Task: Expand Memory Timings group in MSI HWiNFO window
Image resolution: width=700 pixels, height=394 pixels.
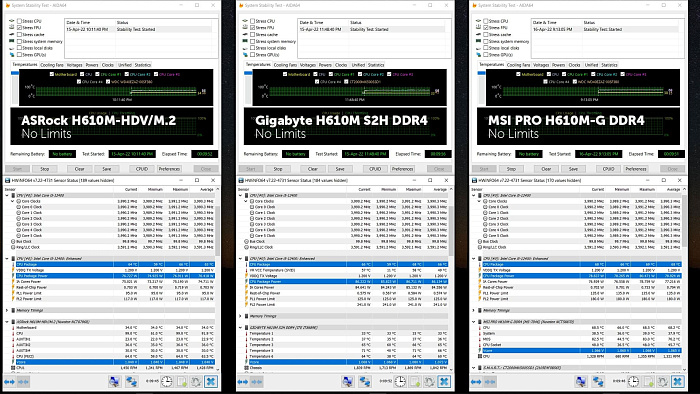Action: [474, 310]
